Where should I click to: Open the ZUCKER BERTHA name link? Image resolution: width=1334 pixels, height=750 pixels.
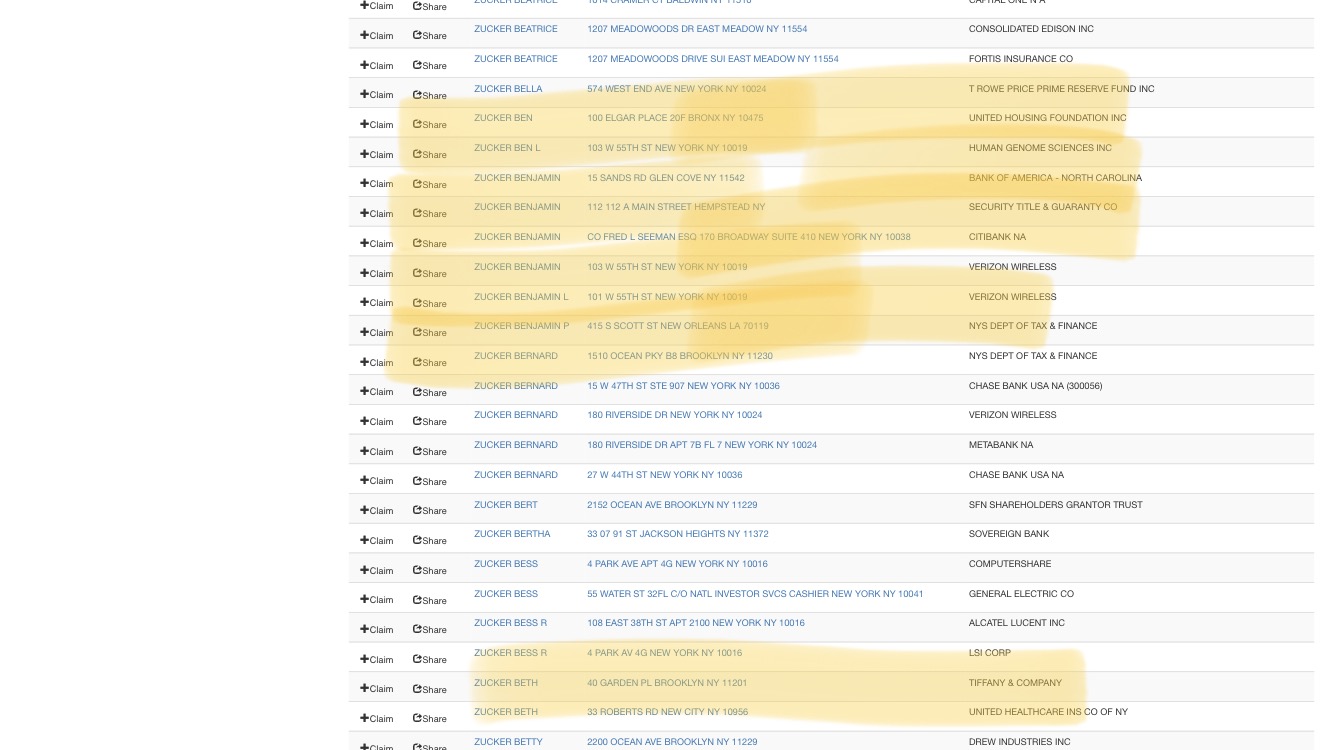512,534
